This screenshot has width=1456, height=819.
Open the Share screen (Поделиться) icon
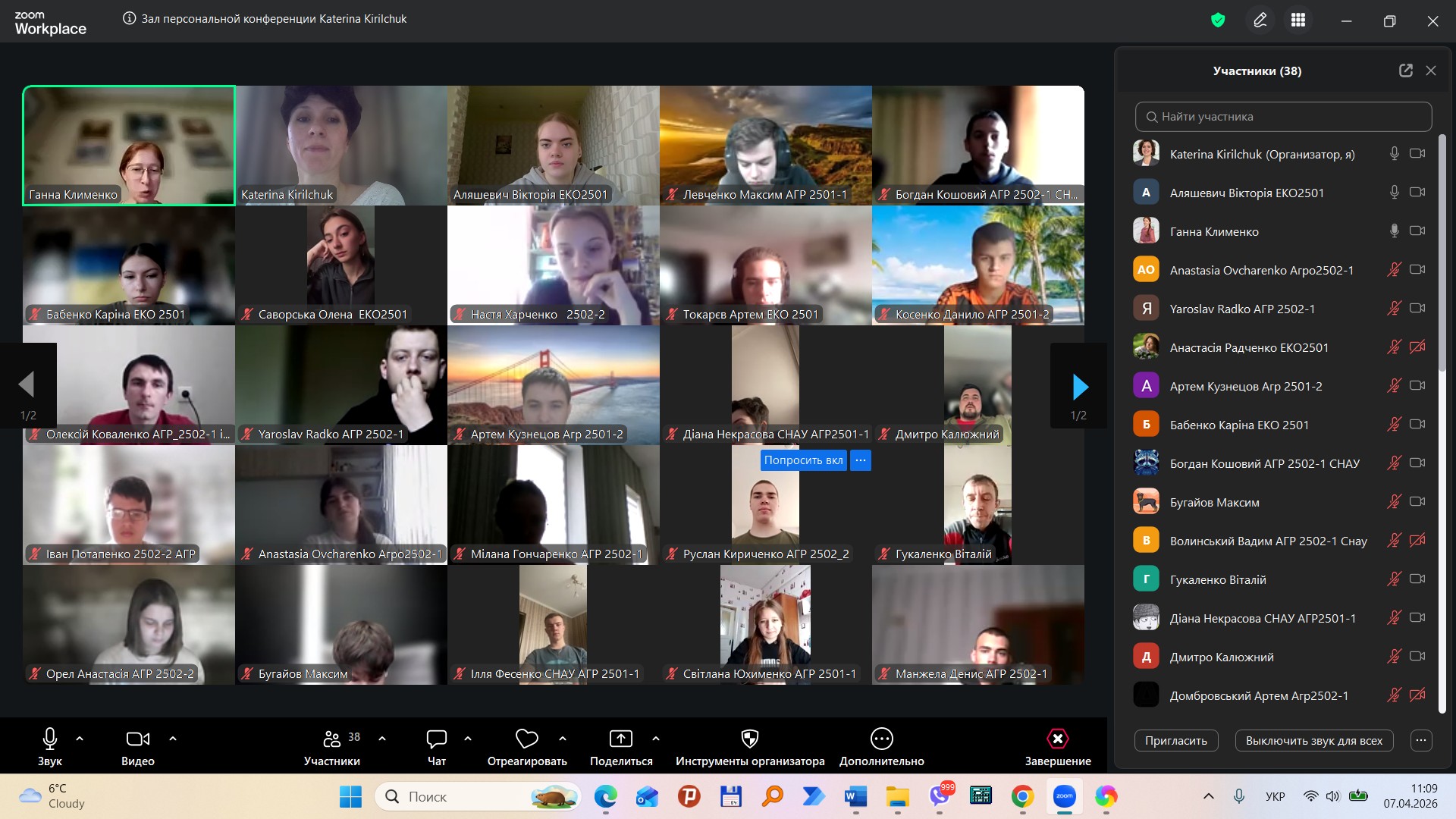coord(620,739)
